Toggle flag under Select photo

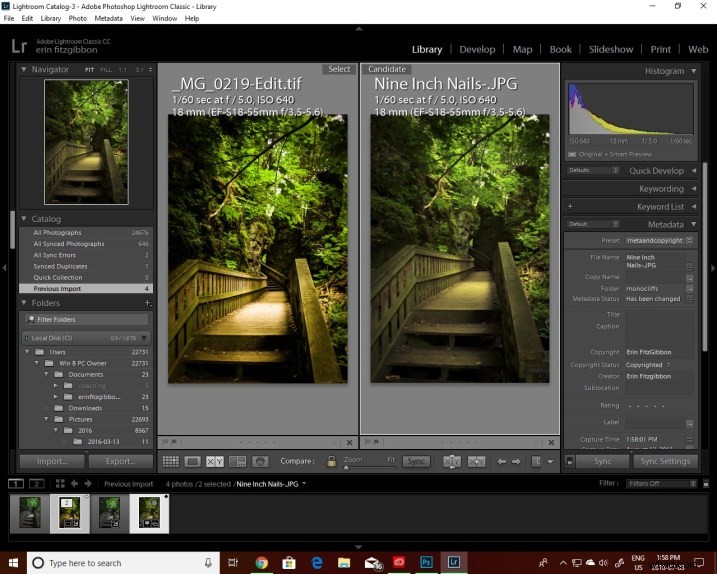click(x=166, y=442)
